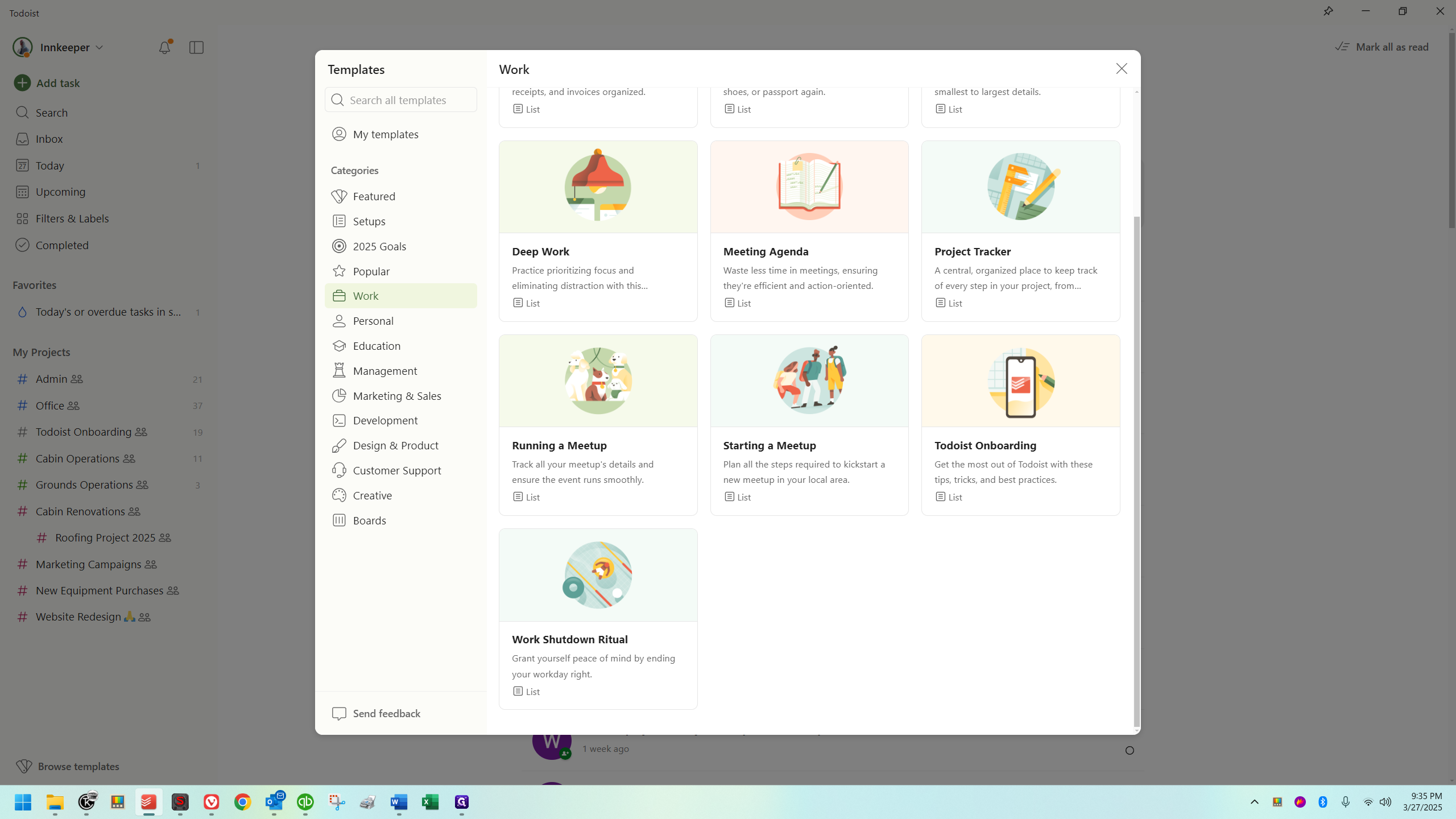This screenshot has width=1456, height=819.
Task: Click the Management chess piece icon
Action: pyautogui.click(x=339, y=371)
